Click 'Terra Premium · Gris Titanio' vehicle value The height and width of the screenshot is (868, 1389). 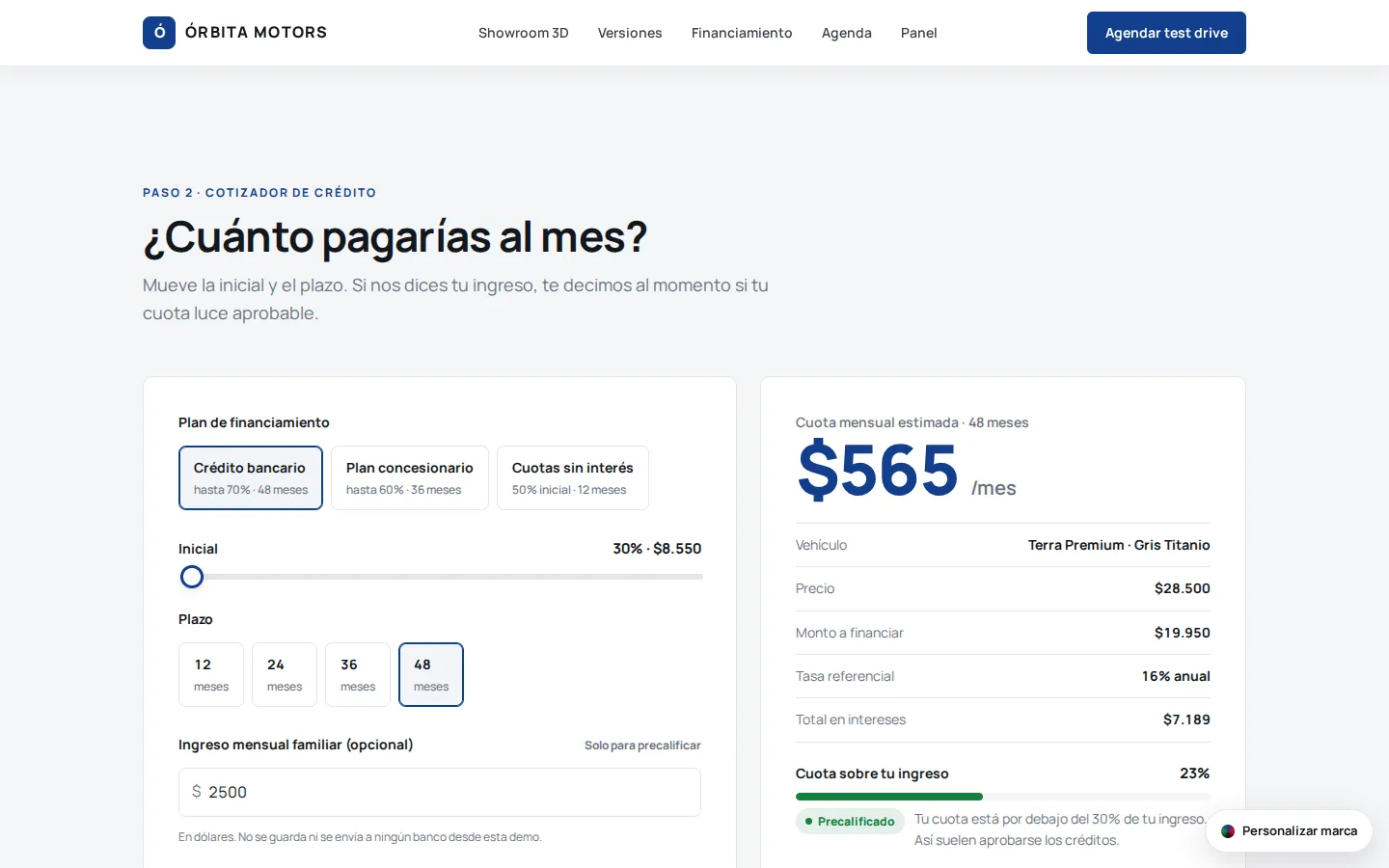[x=1119, y=545]
